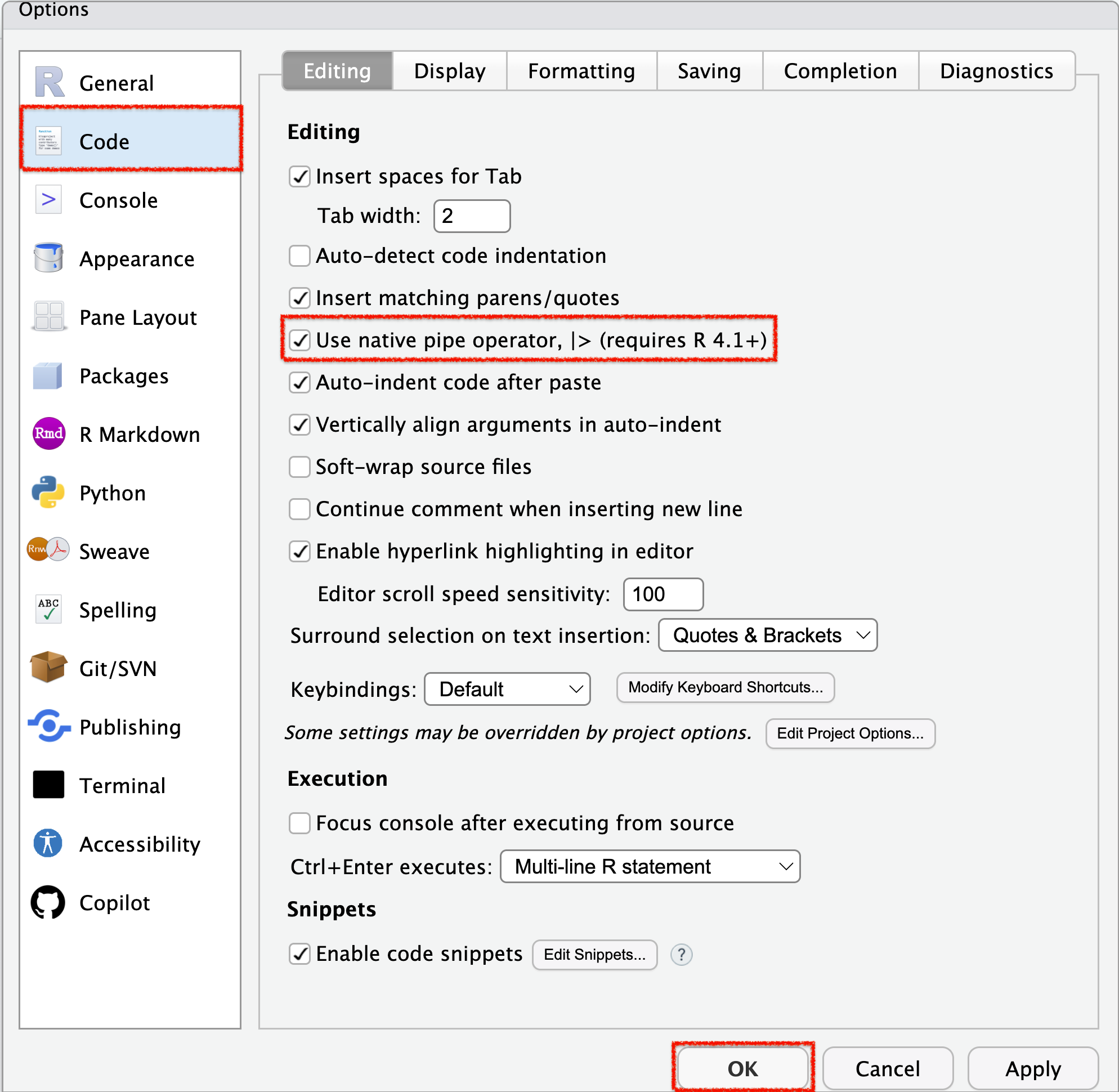1119x1092 pixels.
Task: Disable native pipe operator checkbox
Action: (299, 340)
